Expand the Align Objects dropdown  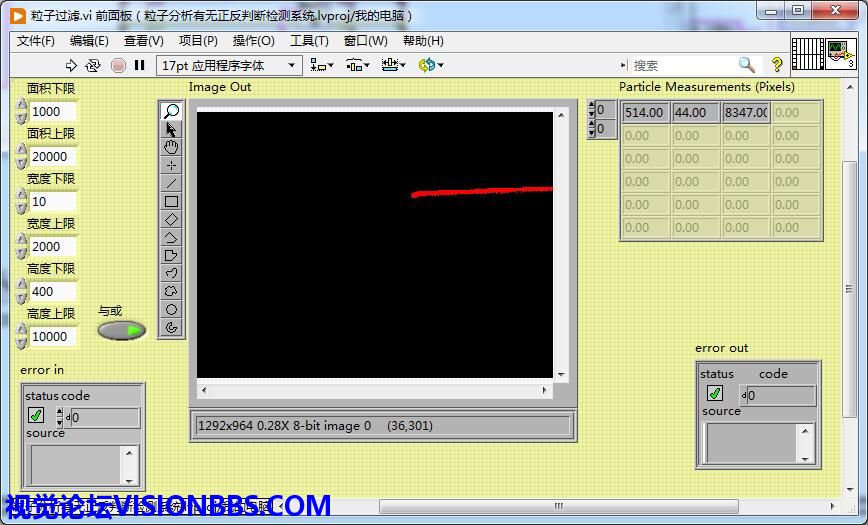pyautogui.click(x=322, y=65)
